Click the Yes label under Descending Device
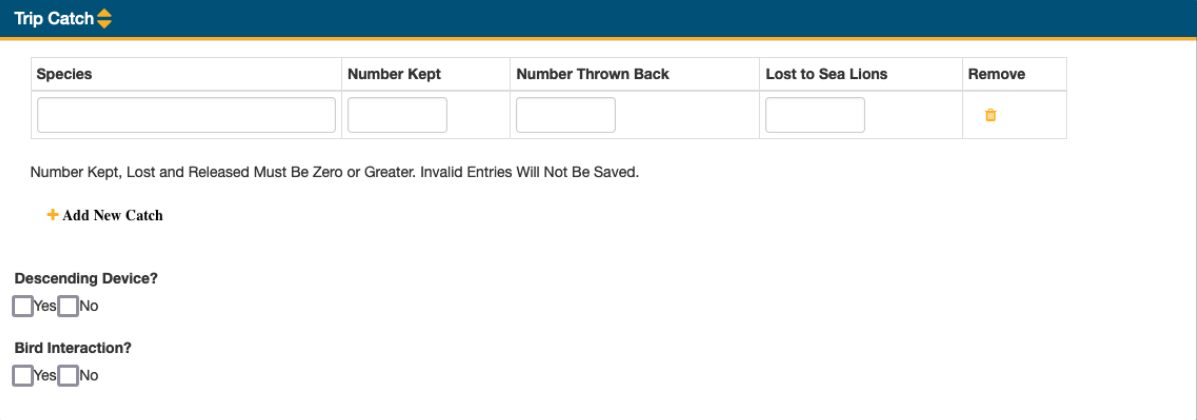The height and width of the screenshot is (420, 1197). [x=45, y=306]
